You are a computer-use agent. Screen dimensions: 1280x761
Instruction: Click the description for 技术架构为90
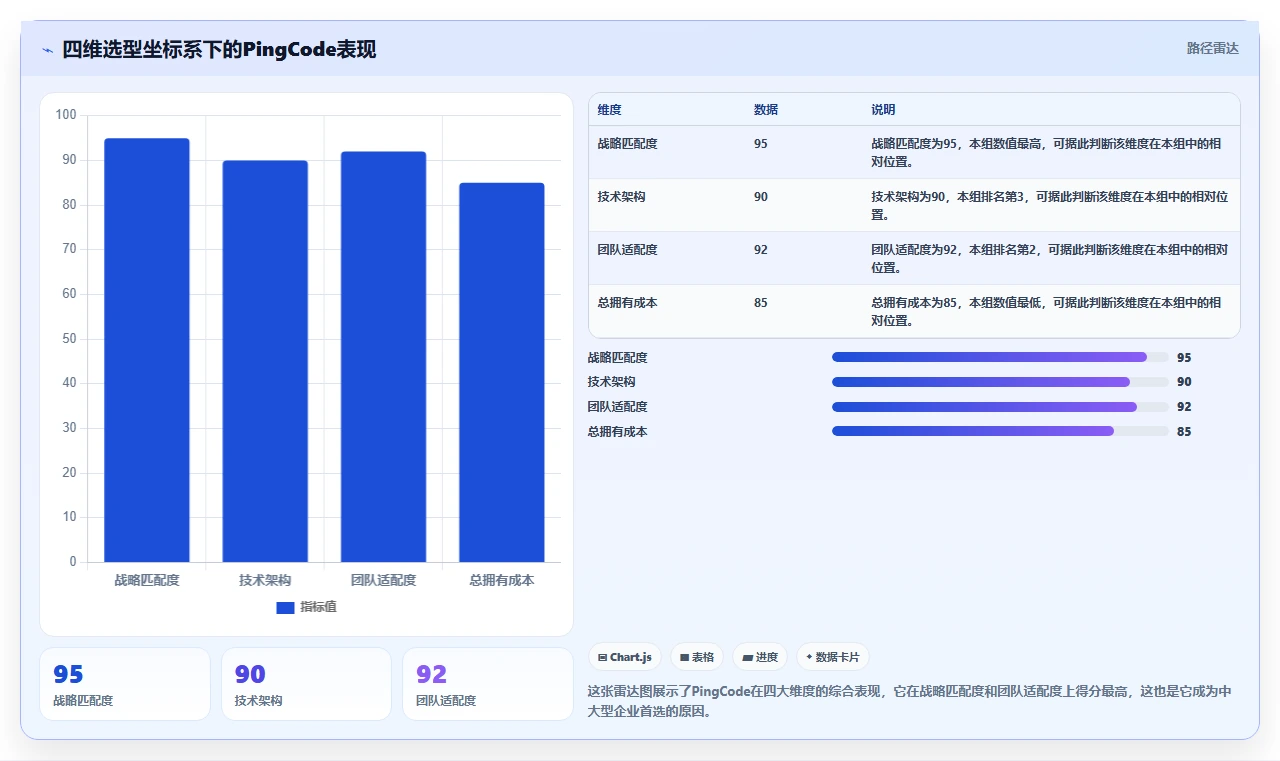point(1049,205)
